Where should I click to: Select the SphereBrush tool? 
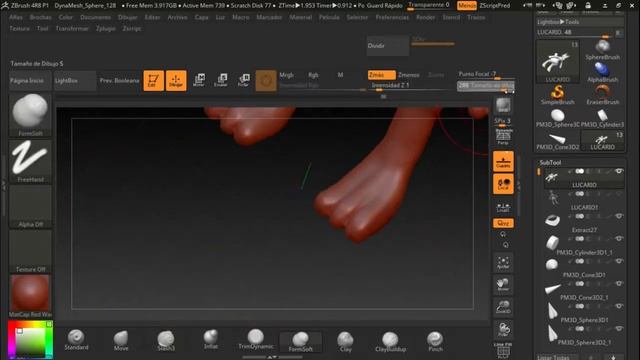point(602,50)
